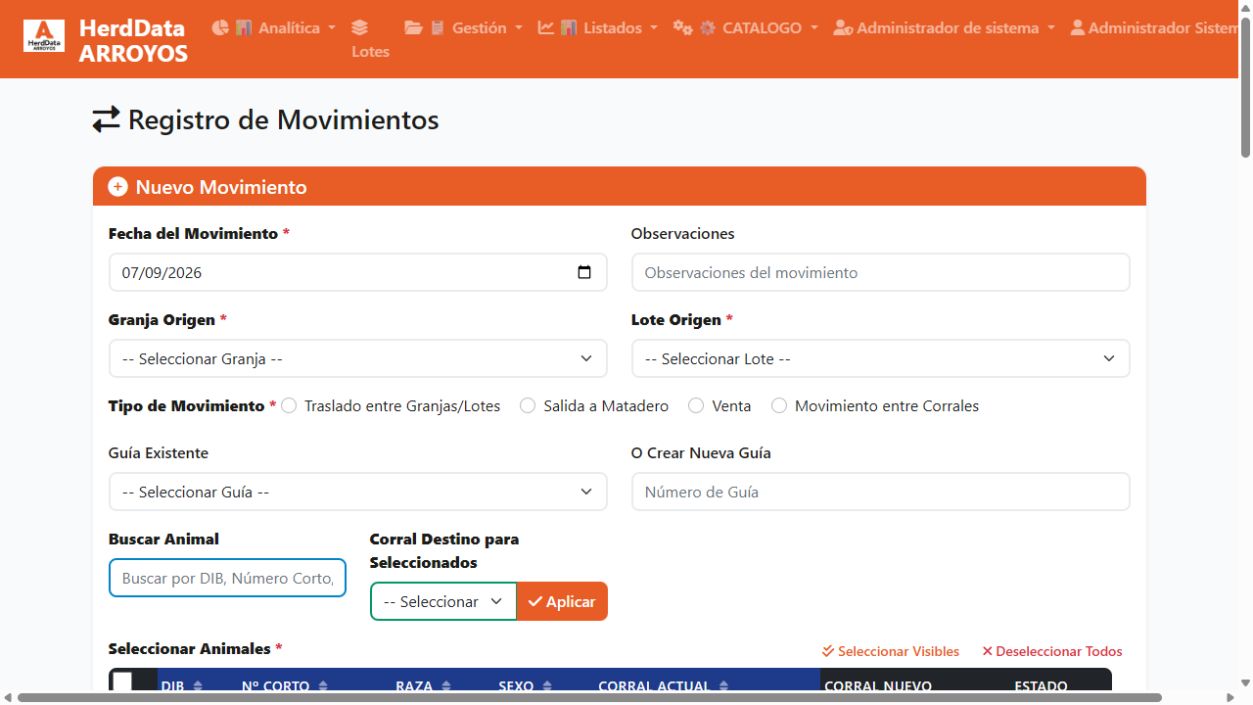Viewport: 1253px width, 705px height.
Task: Open the calendar picker in date field
Action: [585, 272]
